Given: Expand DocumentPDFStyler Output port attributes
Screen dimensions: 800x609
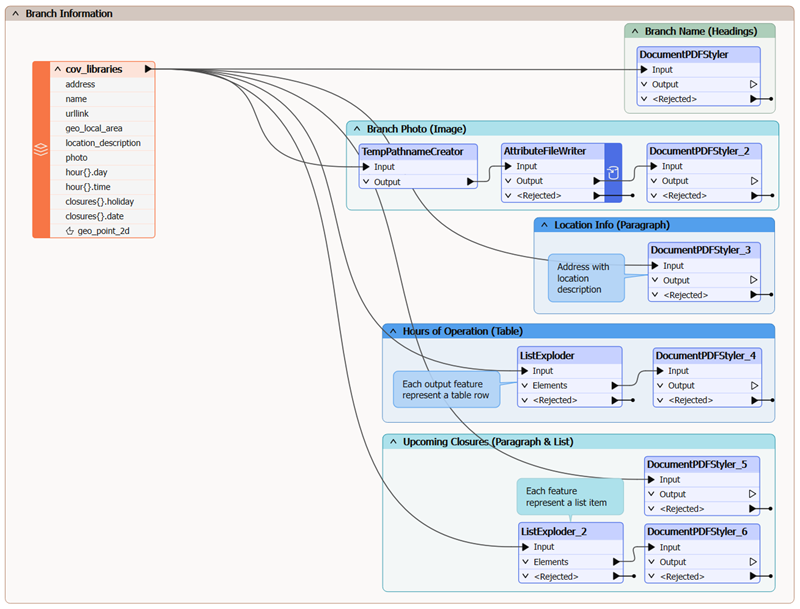Looking at the screenshot, I should [x=644, y=84].
